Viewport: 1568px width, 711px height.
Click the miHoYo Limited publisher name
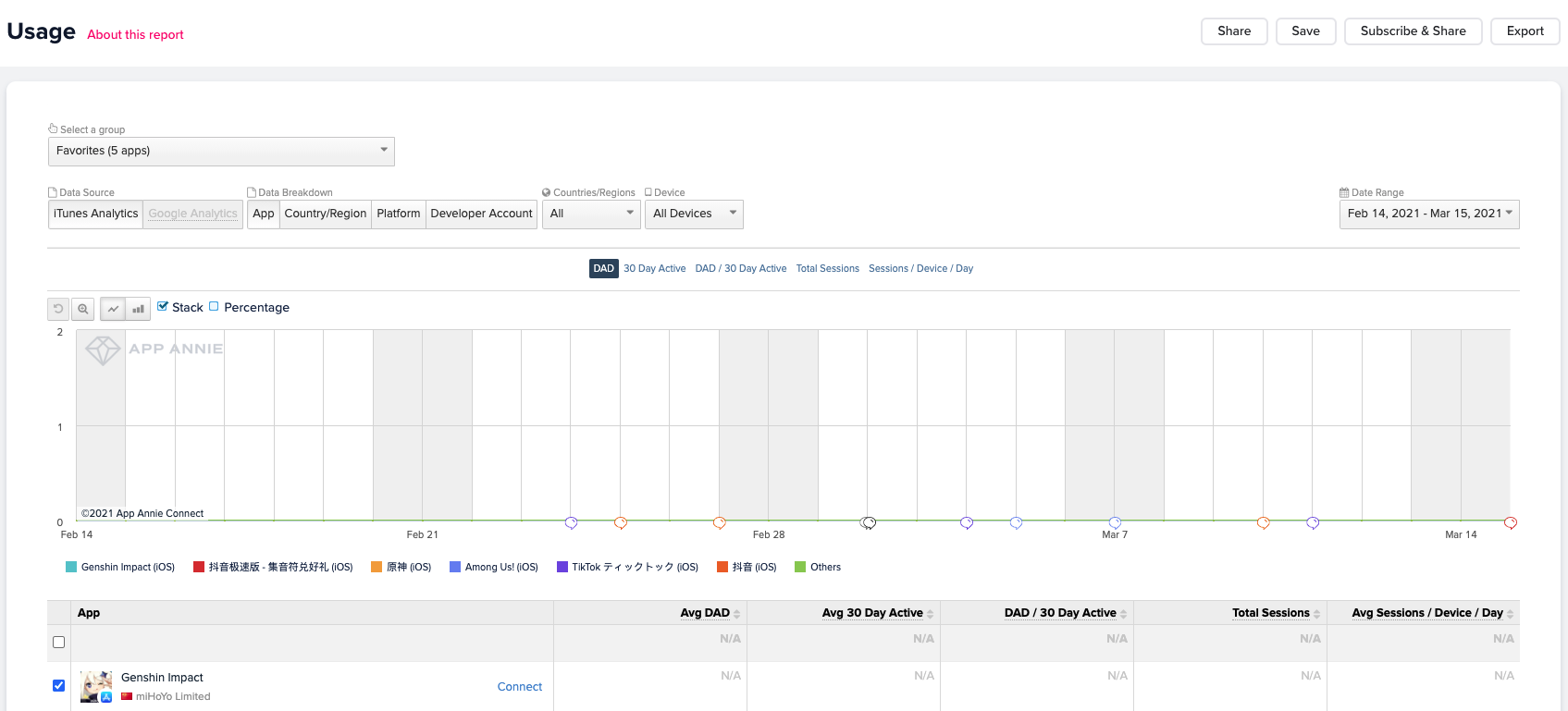(x=173, y=697)
